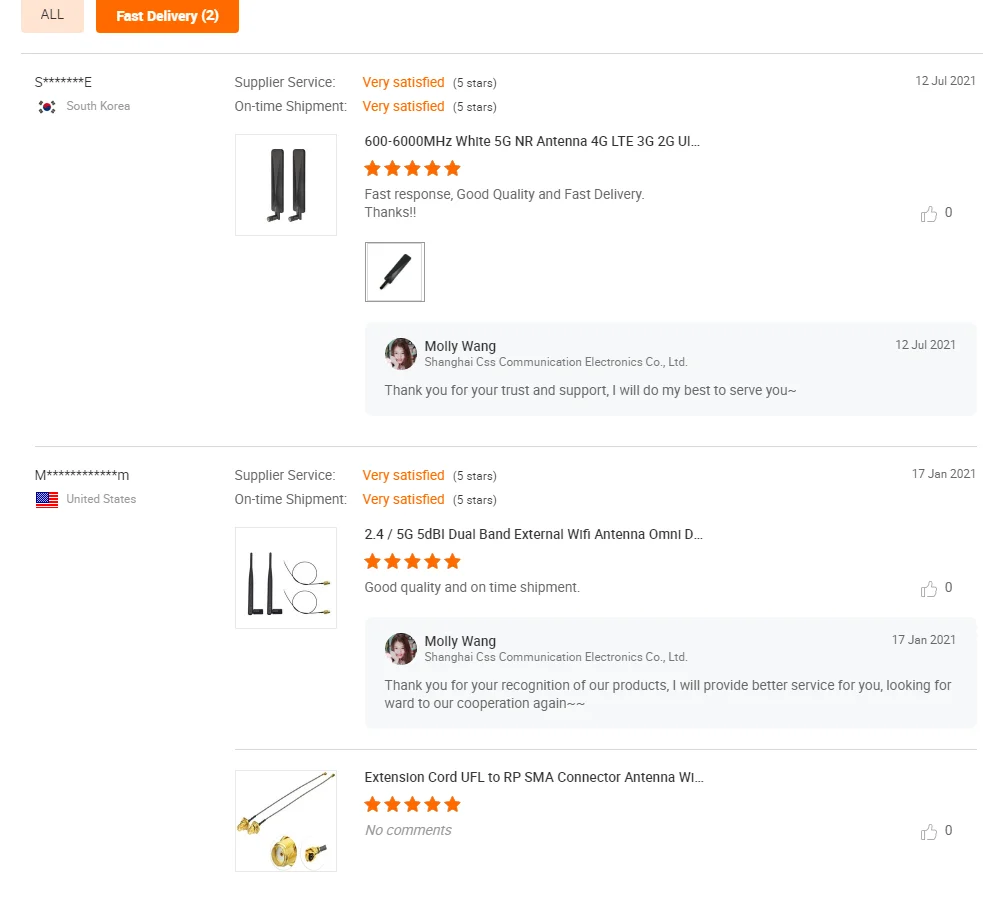Open the 600-6000MHz White 5G NR Antenna link
This screenshot has height=898, width=983.
[x=532, y=142]
